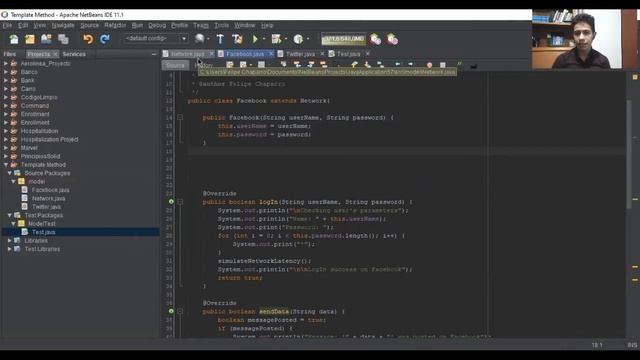Open the default config dropdown
Viewport: 640px width, 360px height.
click(156, 38)
